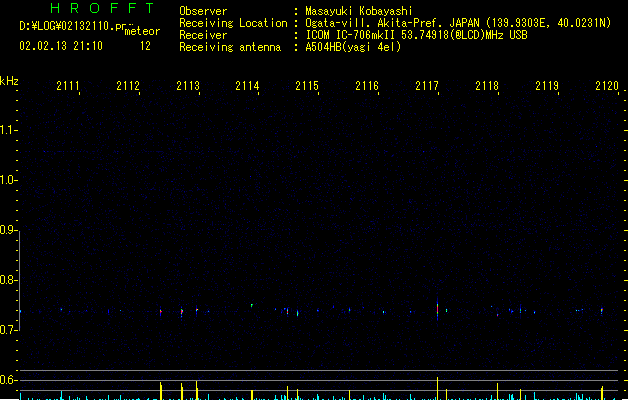This screenshot has width=629, height=400.
Task: Click the 'Receiving Location' label
Action: point(233,23)
